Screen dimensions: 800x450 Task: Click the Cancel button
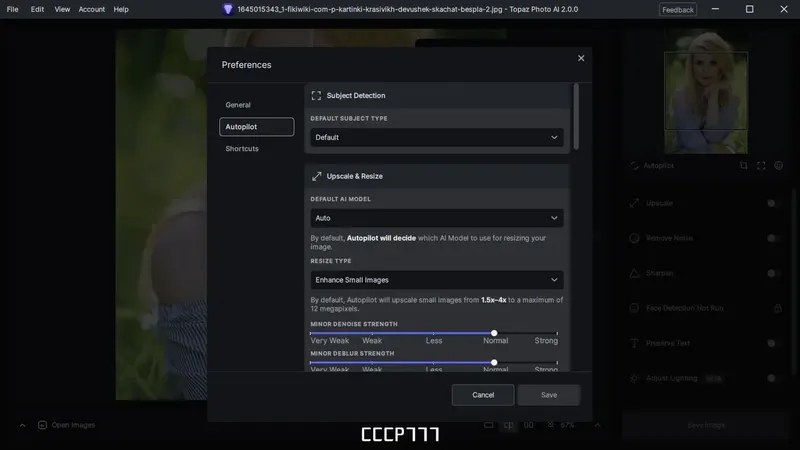(x=483, y=395)
